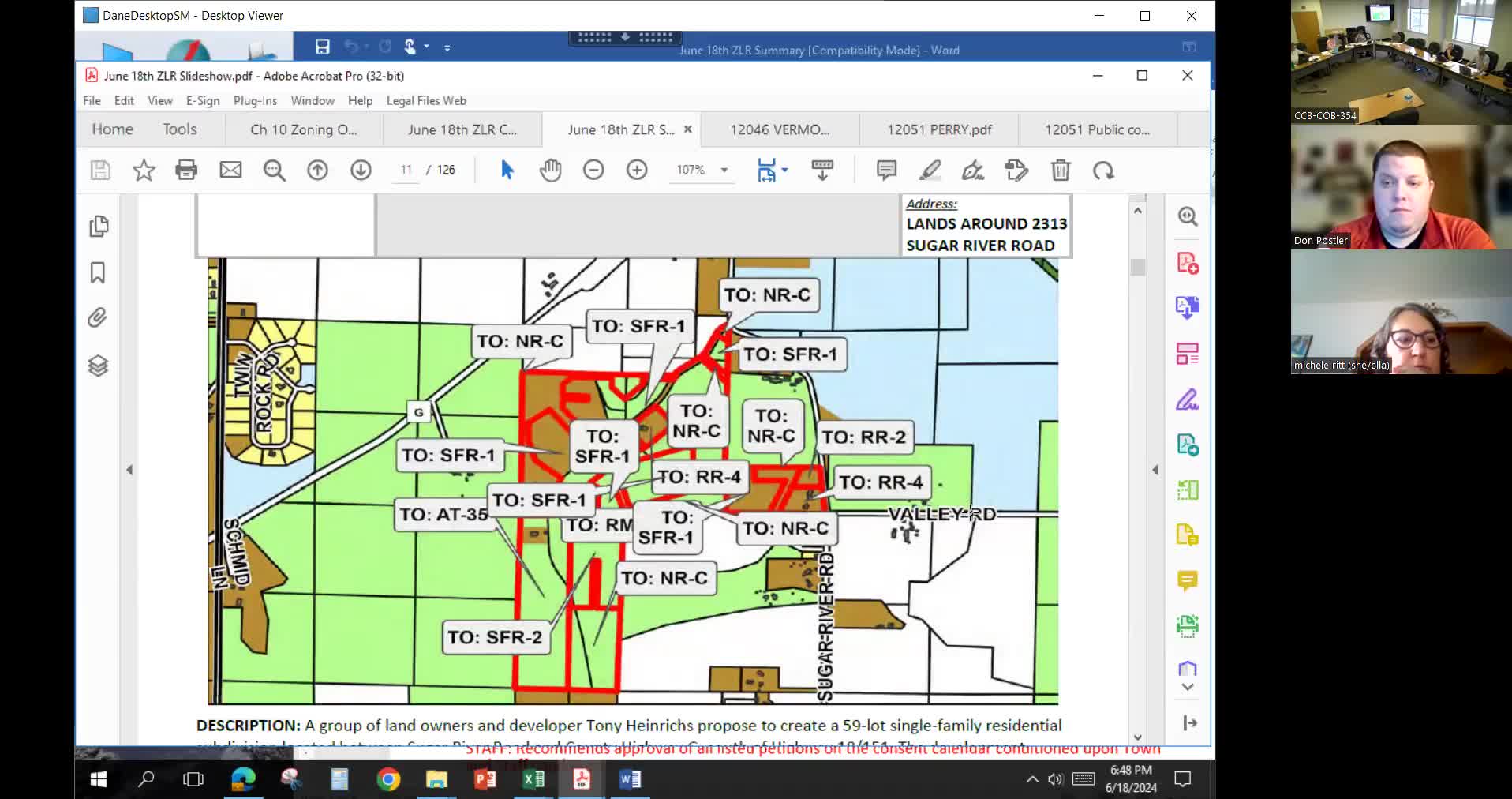The image size is (1512, 799).
Task: Expand the page fit options dropdown
Action: tap(784, 168)
